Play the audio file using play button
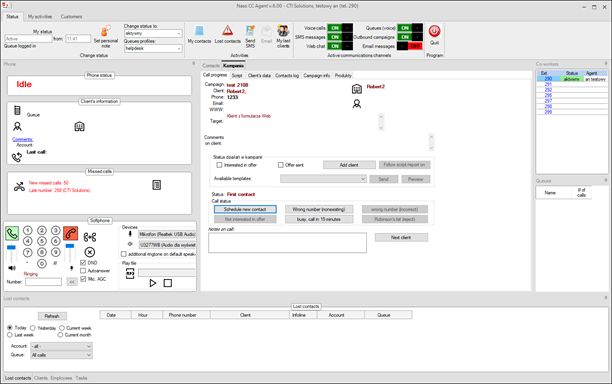The image size is (612, 384). point(153,283)
